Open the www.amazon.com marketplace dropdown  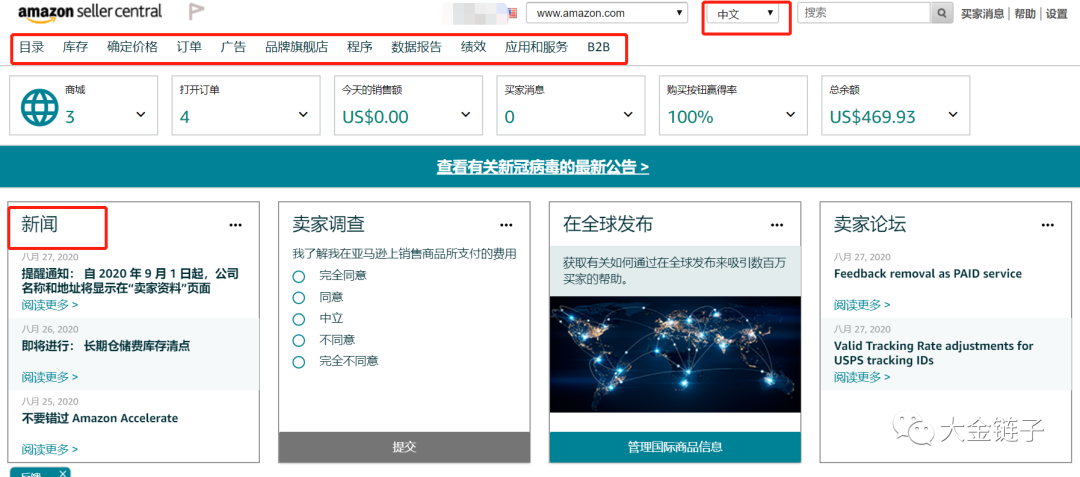click(x=607, y=13)
